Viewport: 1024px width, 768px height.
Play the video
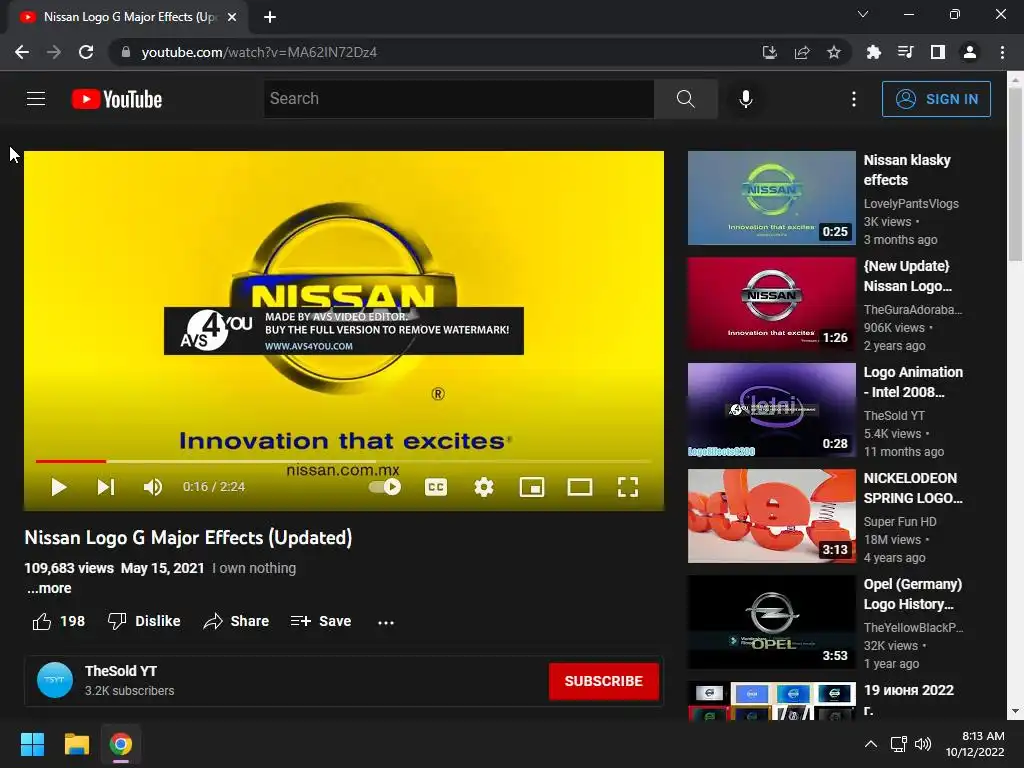59,487
